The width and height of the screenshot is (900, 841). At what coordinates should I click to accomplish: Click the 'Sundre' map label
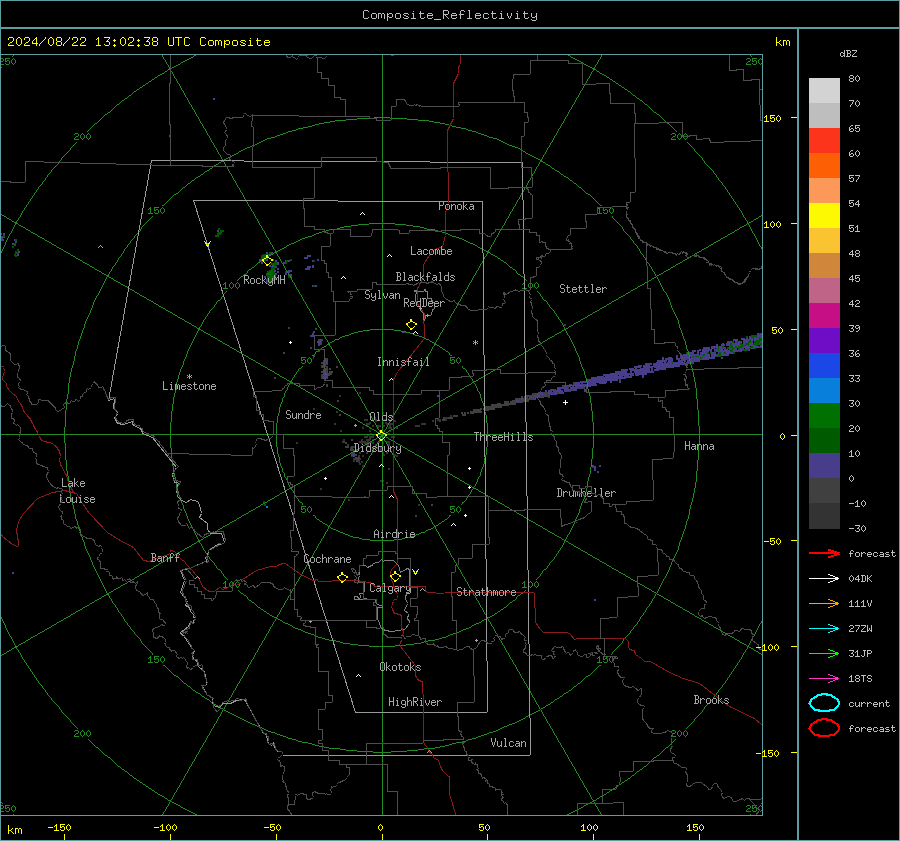[303, 414]
